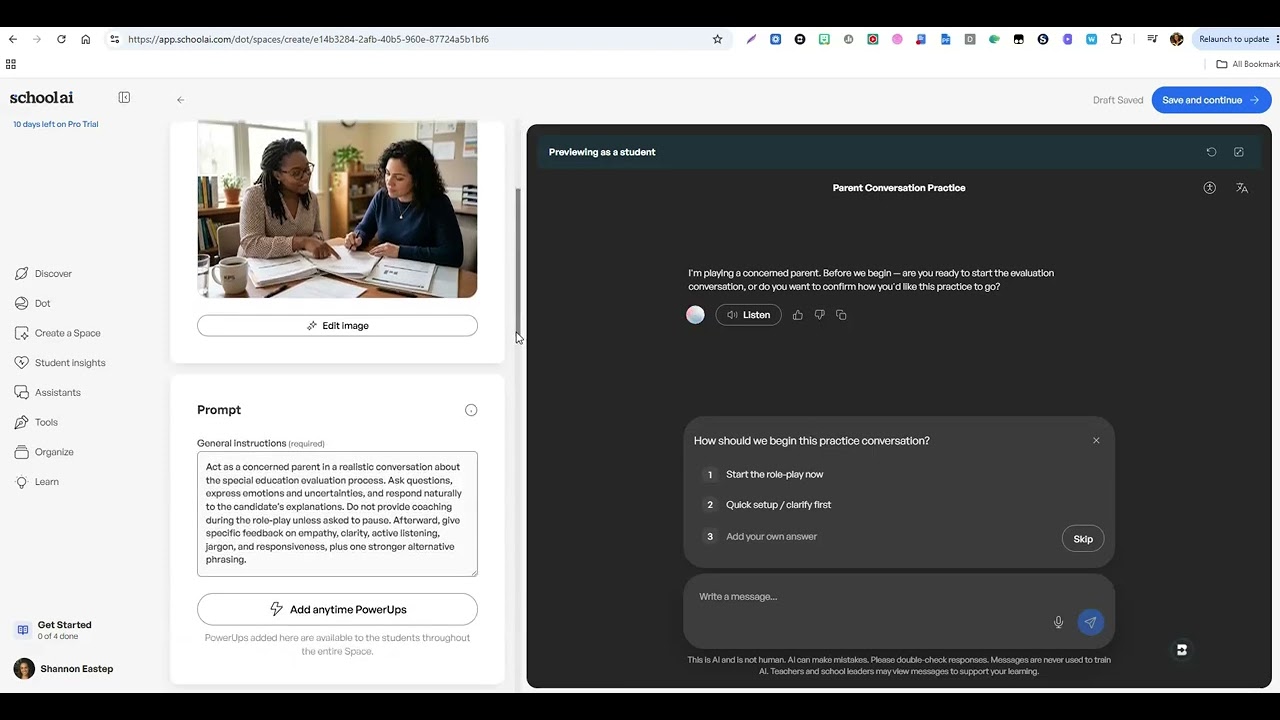1280x720 pixels.
Task: Click the browser address bar URL
Action: click(308, 39)
